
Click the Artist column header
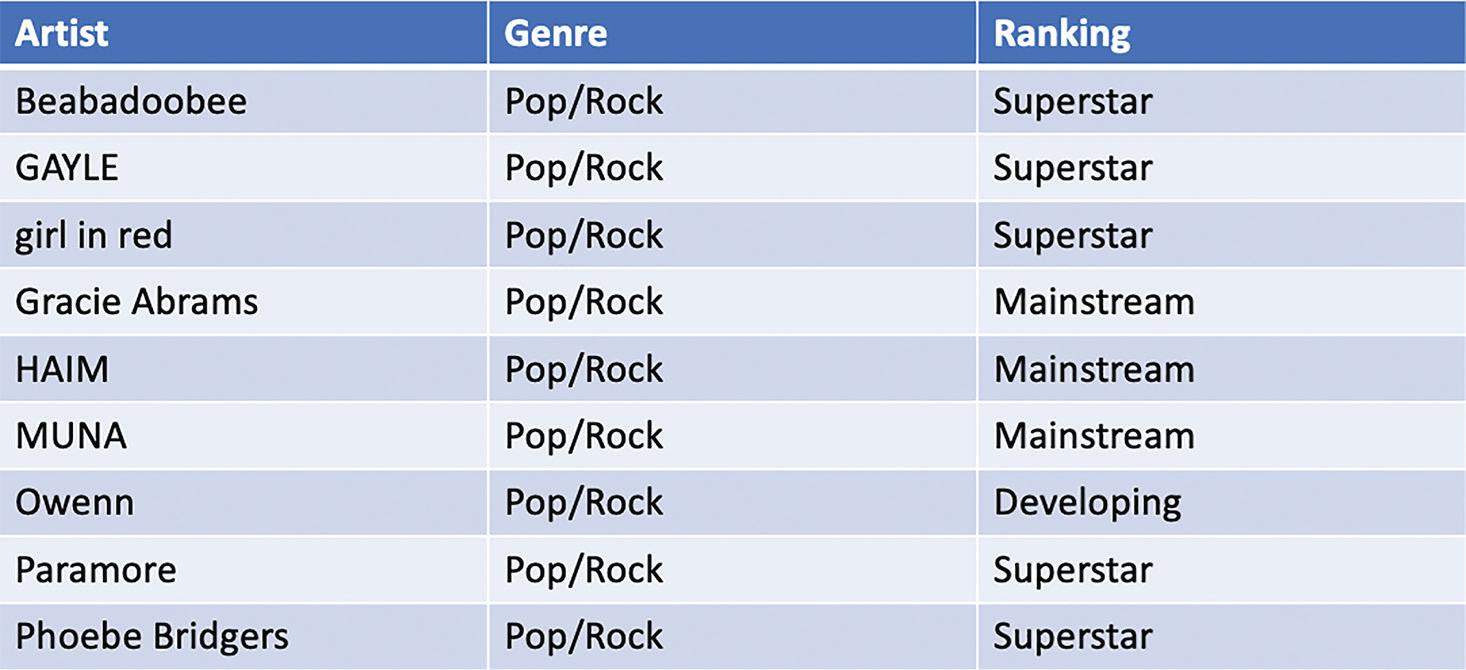coord(62,33)
